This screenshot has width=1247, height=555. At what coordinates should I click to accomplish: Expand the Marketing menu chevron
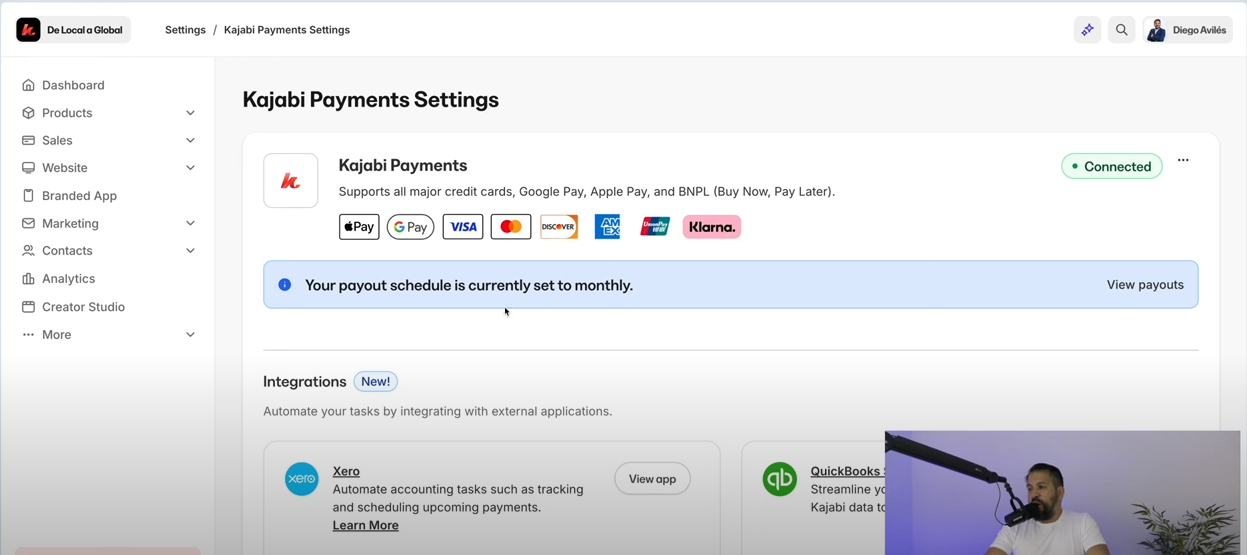click(190, 223)
